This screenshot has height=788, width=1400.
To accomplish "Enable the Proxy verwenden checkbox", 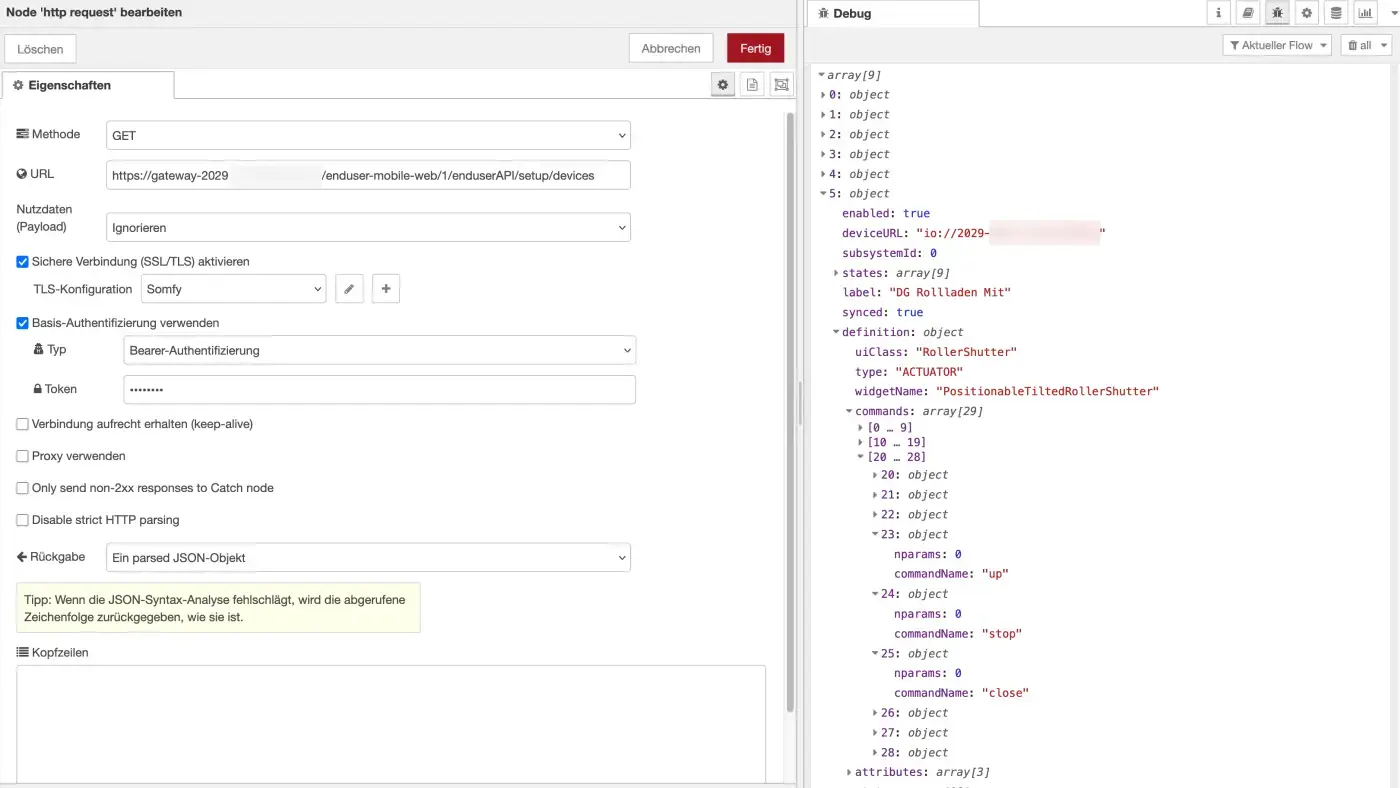I will 23,456.
